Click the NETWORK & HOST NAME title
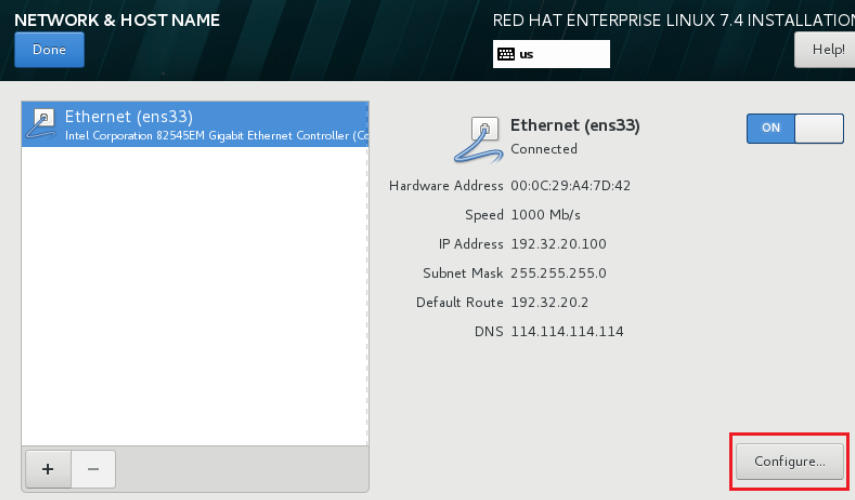The width and height of the screenshot is (855, 500). tap(117, 20)
